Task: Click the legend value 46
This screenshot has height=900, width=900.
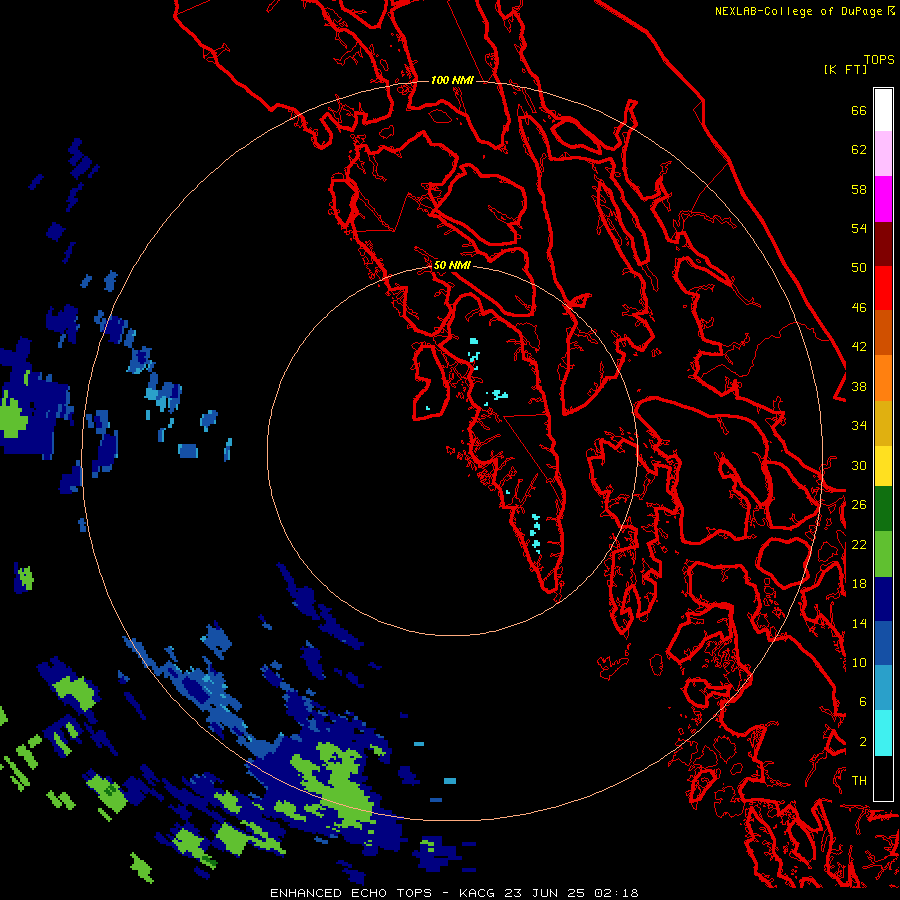Action: [859, 308]
